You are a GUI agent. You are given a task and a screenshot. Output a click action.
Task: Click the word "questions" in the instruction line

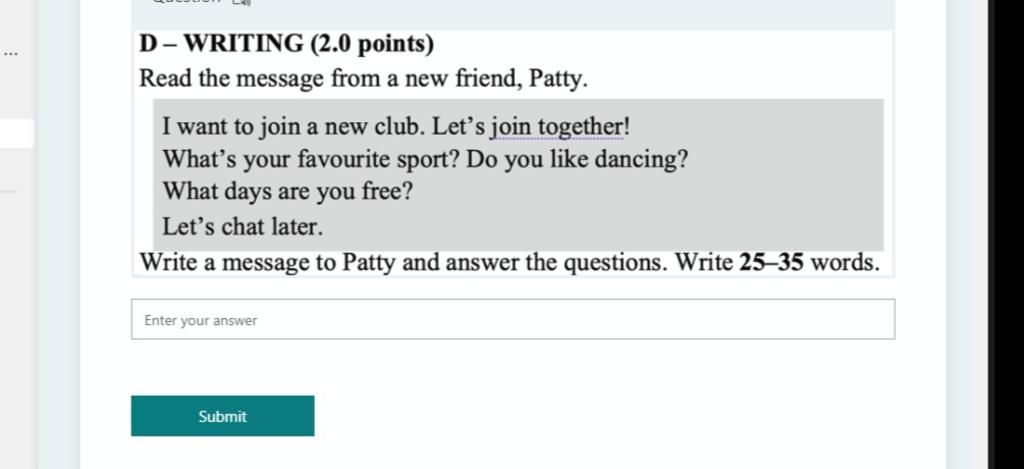pyautogui.click(x=615, y=263)
